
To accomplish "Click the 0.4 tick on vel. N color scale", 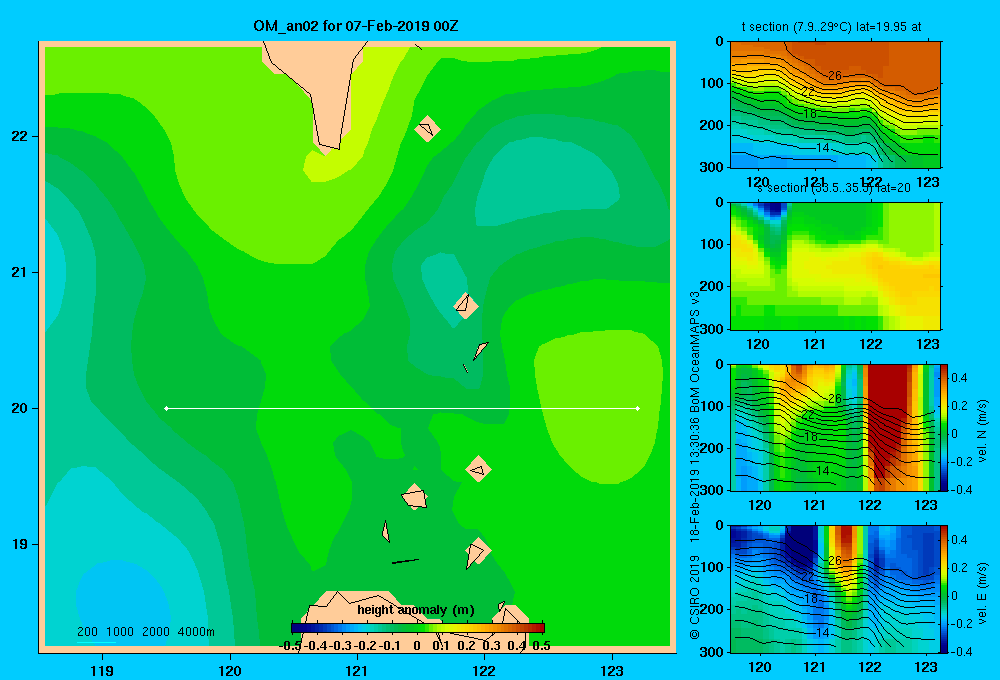I will pyautogui.click(x=959, y=378).
